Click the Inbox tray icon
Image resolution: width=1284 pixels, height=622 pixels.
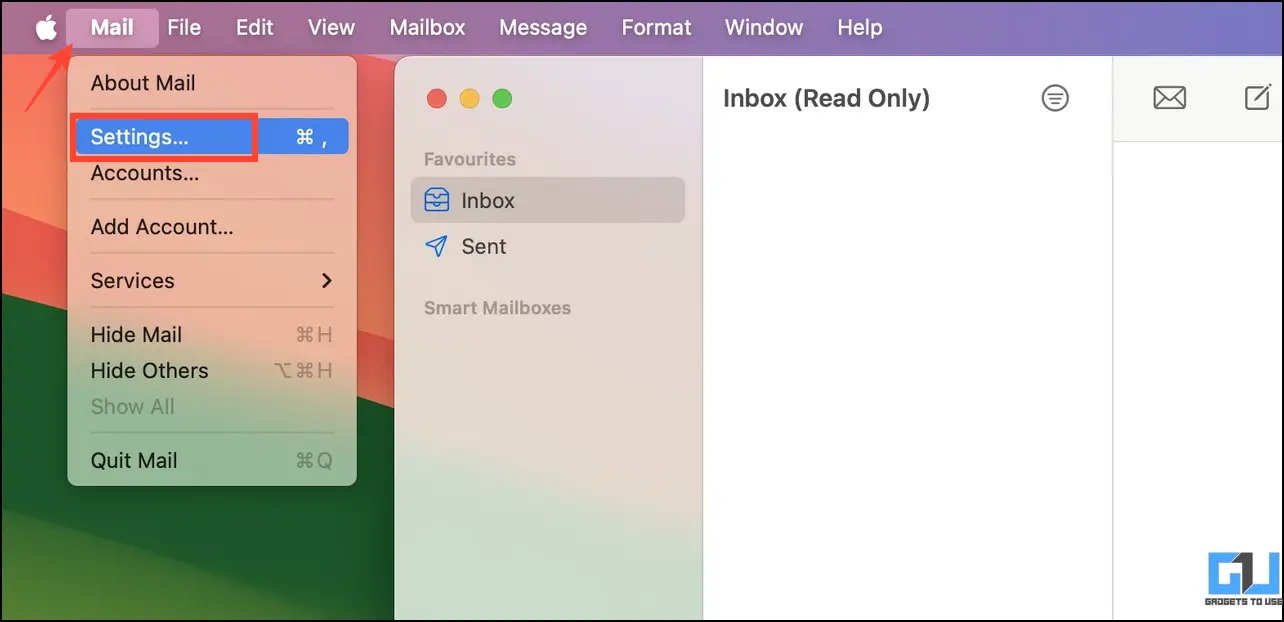click(x=437, y=200)
